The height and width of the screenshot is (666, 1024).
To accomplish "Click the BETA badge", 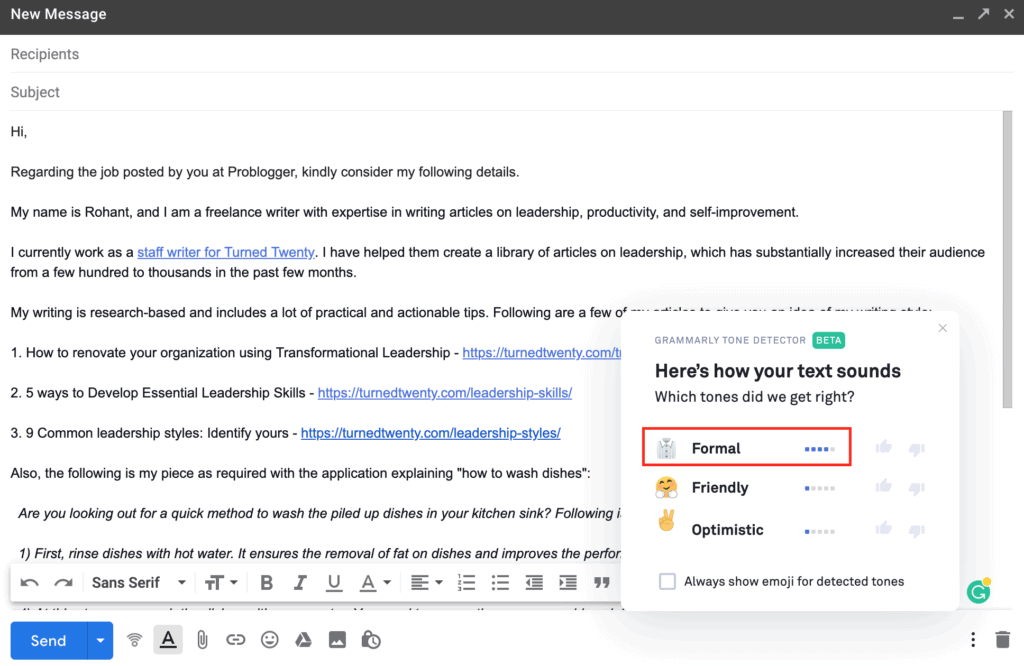I will point(829,340).
